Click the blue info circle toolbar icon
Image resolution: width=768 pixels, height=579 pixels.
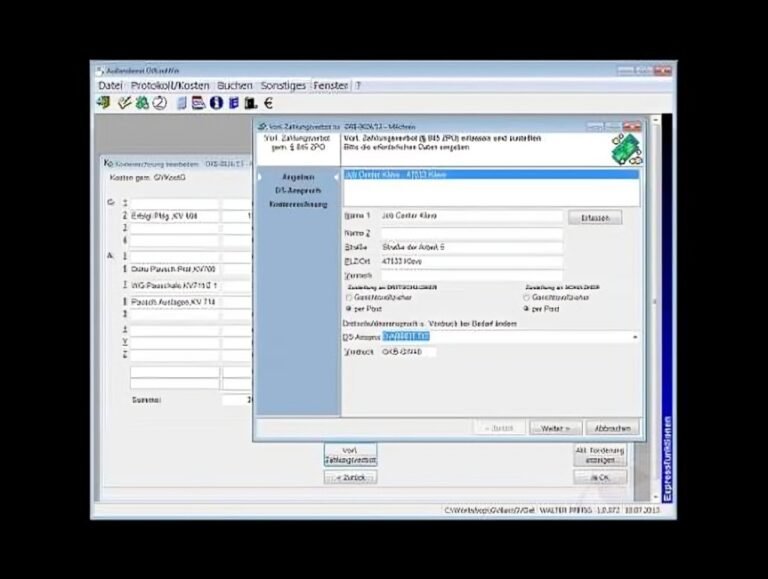click(x=216, y=103)
